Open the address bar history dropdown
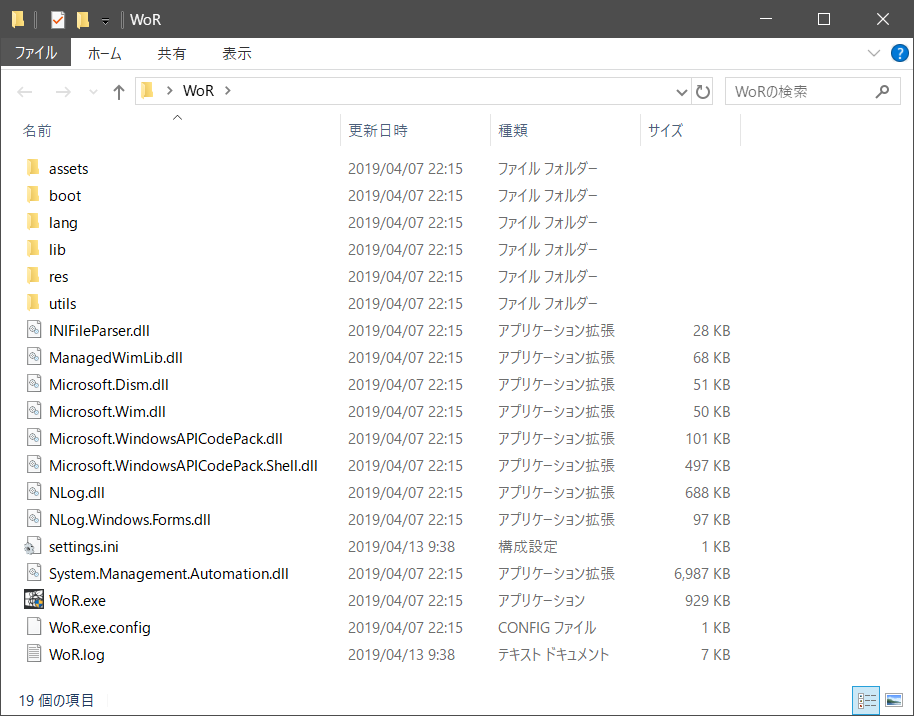Viewport: 914px width, 716px height. pyautogui.click(x=681, y=90)
